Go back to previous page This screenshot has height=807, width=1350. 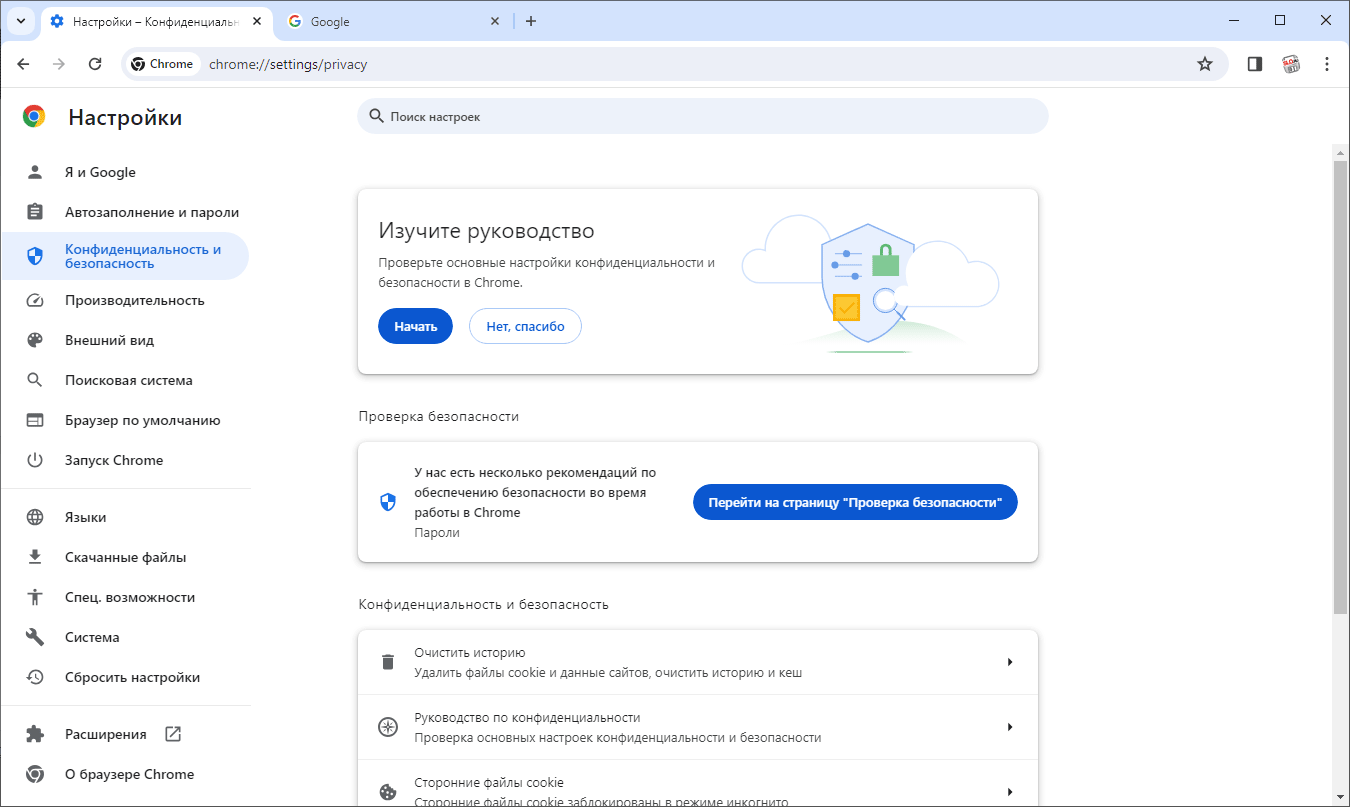pos(23,64)
